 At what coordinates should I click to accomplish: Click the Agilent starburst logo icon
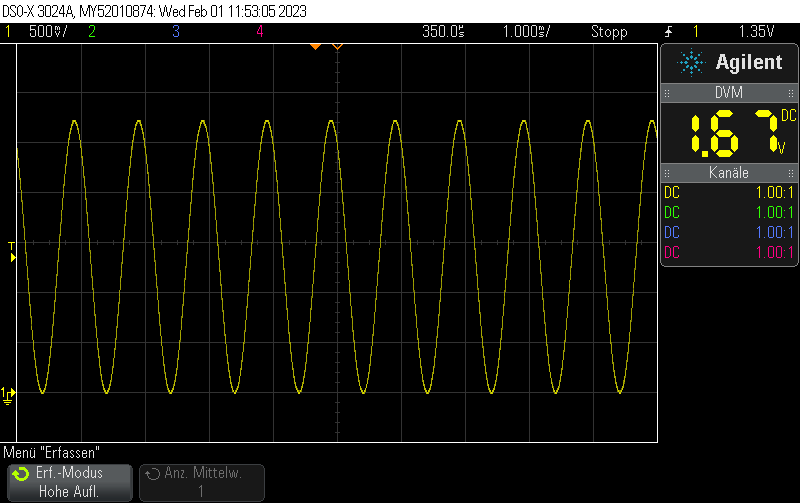(x=691, y=62)
